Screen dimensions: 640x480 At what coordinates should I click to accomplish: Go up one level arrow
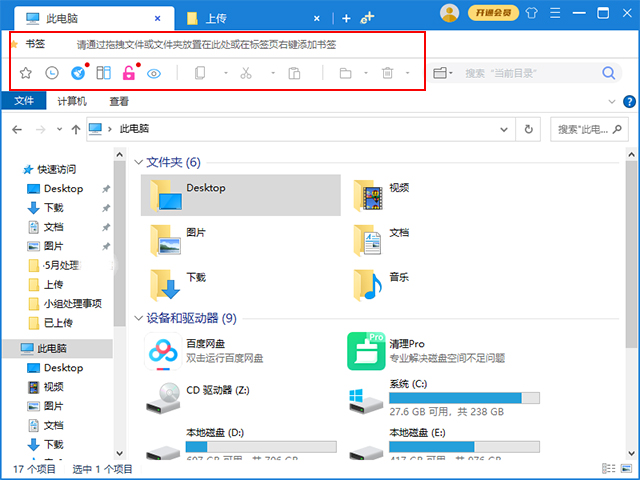(x=76, y=130)
